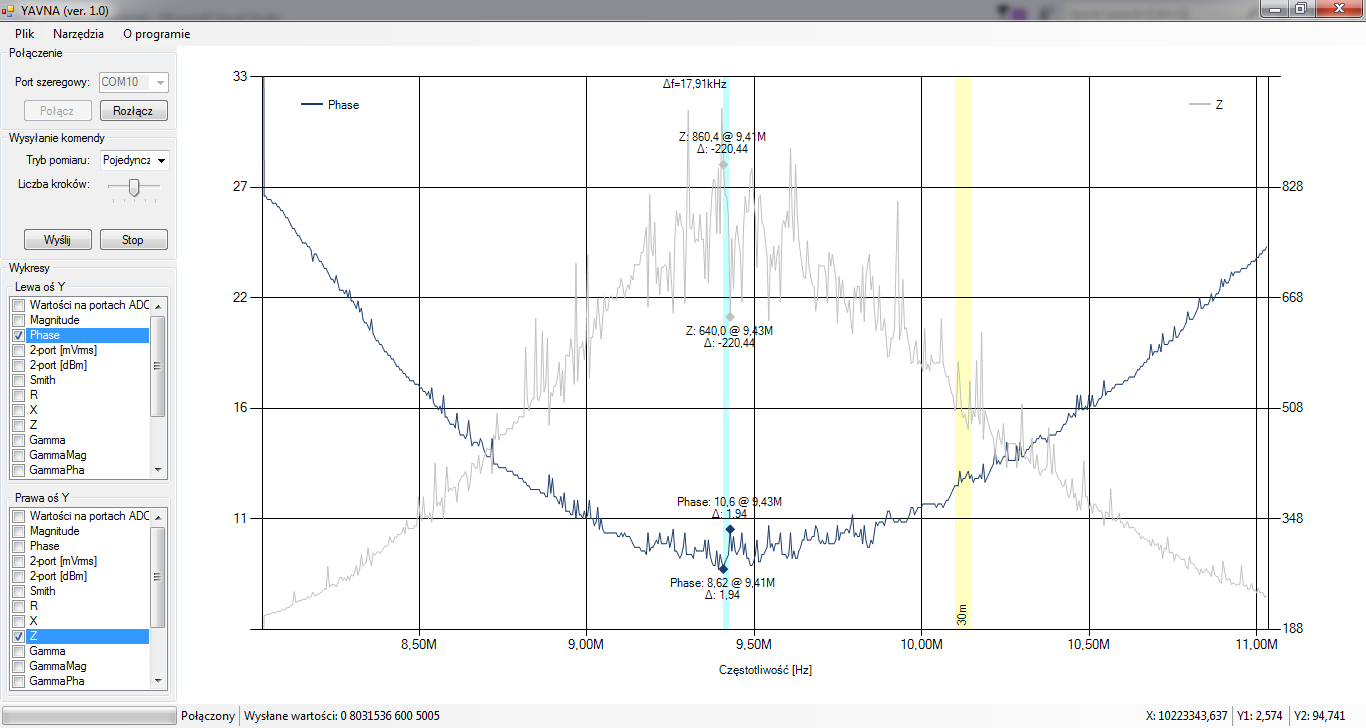Open the Narzędzia menu
Screen dimensions: 1366x728
click(x=78, y=34)
